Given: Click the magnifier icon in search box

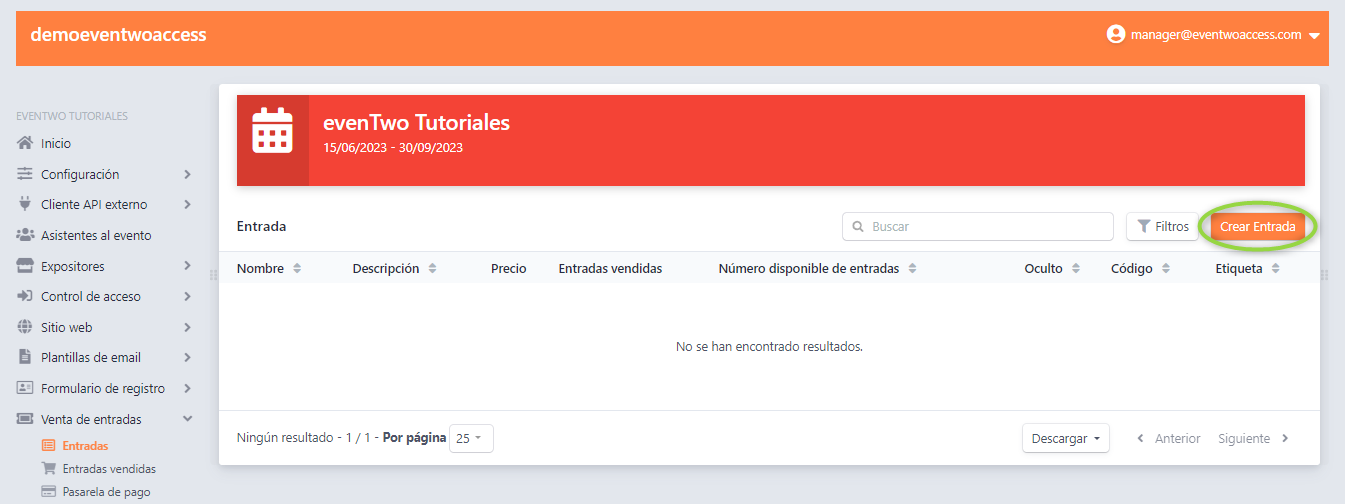Looking at the screenshot, I should tap(858, 227).
